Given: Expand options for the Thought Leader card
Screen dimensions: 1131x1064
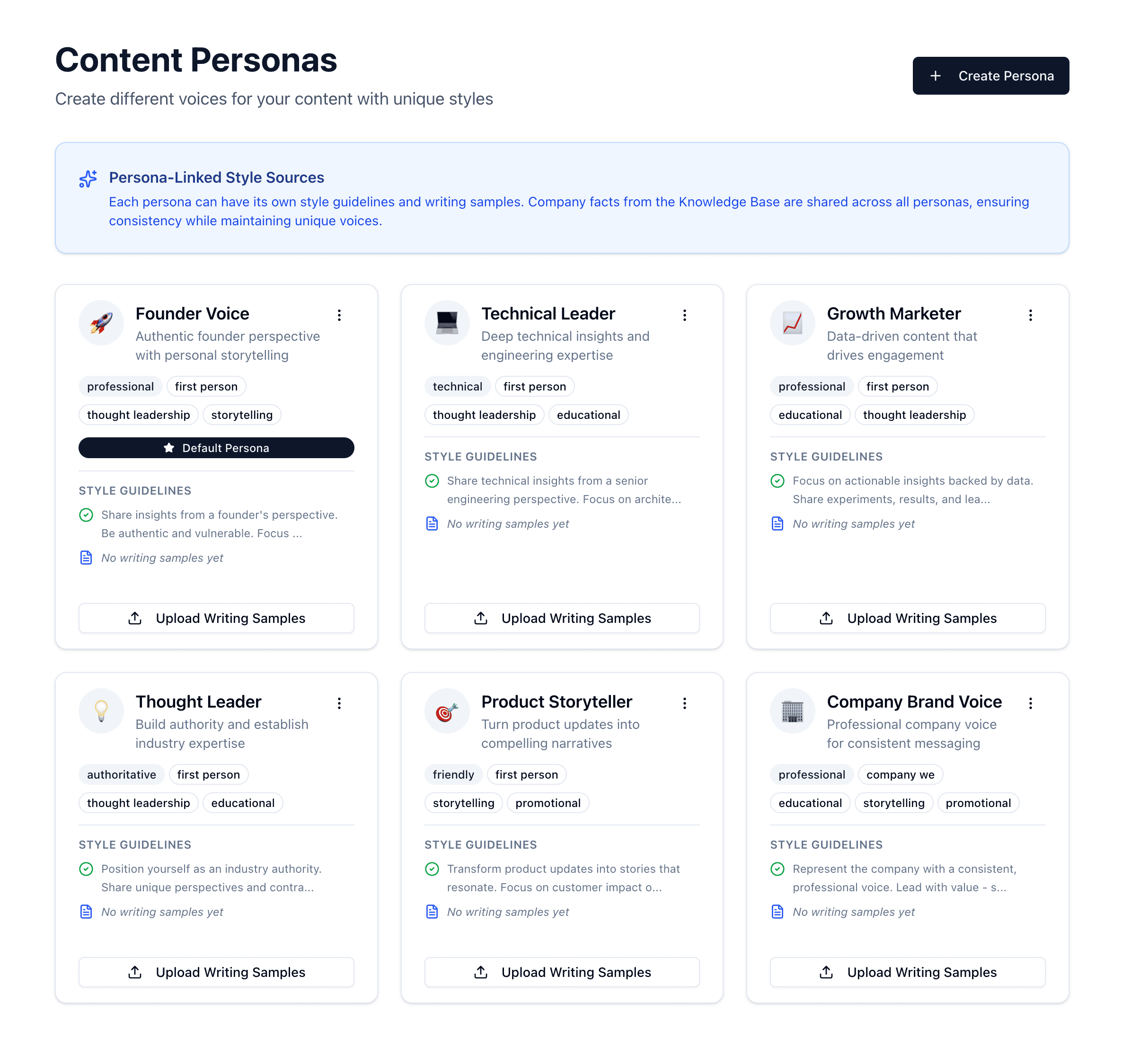Looking at the screenshot, I should (340, 703).
